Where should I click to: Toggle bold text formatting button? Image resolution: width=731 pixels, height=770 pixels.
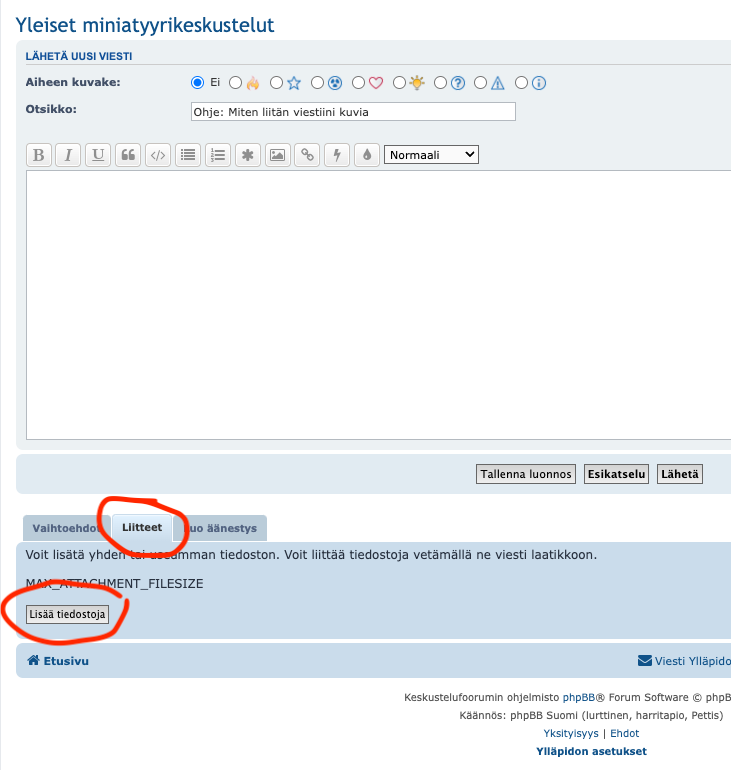[x=39, y=155]
